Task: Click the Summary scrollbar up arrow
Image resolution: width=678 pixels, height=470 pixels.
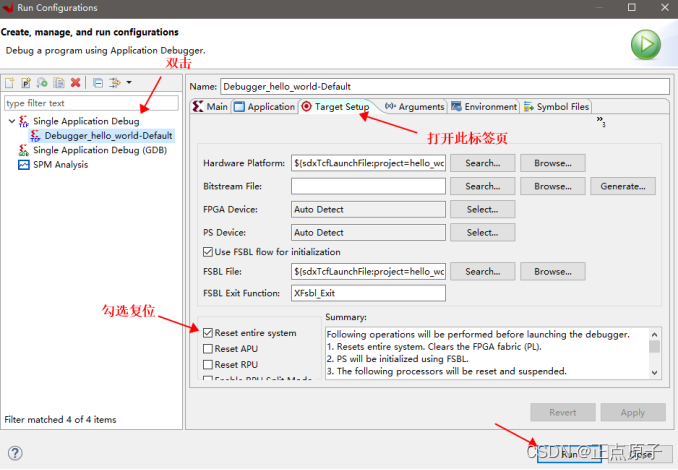Action: coord(655,334)
